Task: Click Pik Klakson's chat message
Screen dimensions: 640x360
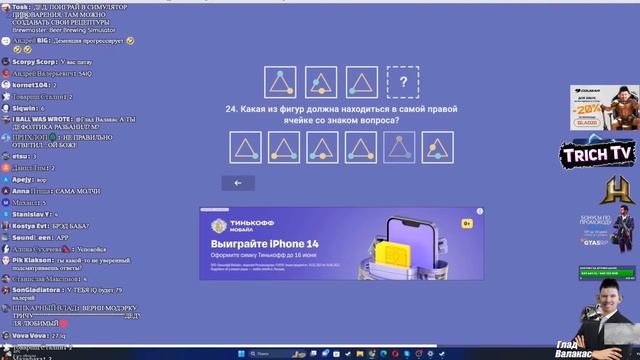Action: [x=71, y=264]
